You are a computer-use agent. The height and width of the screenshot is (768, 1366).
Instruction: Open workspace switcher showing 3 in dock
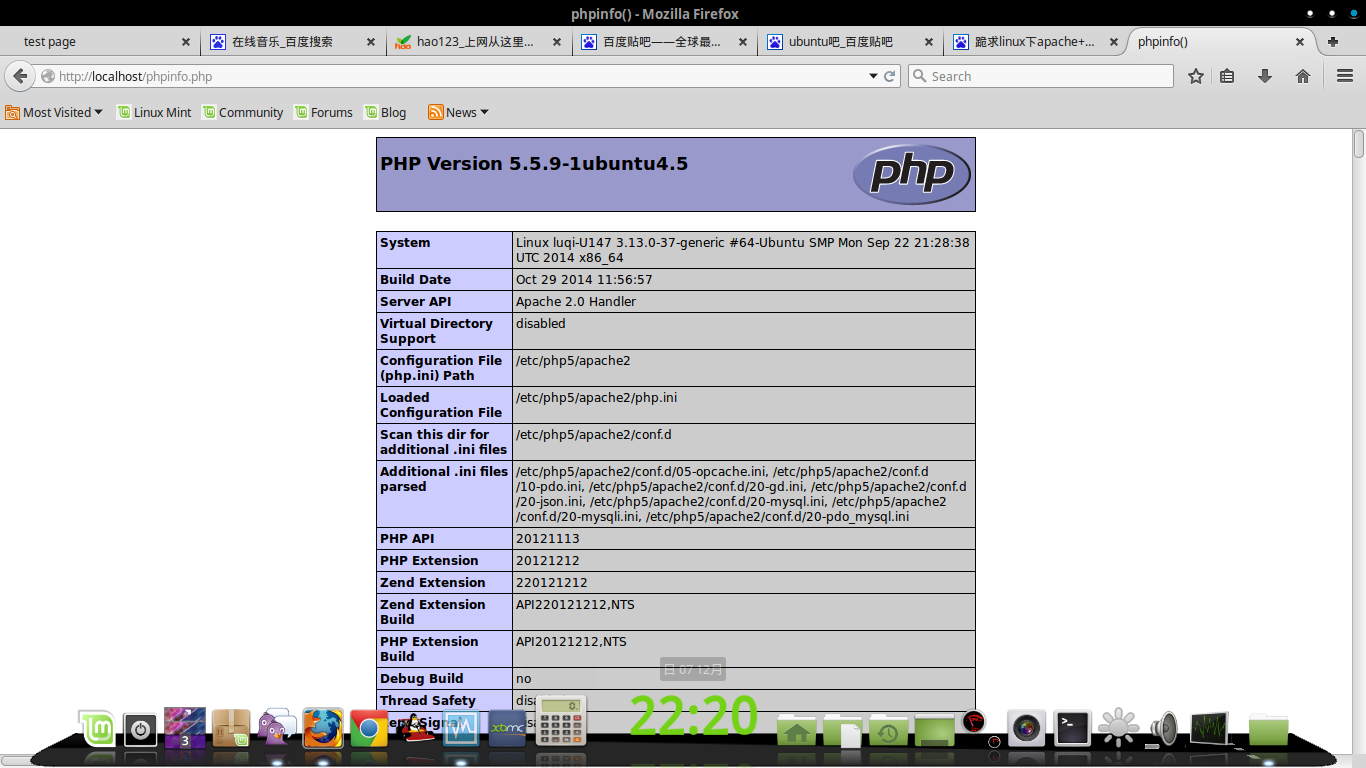[185, 728]
